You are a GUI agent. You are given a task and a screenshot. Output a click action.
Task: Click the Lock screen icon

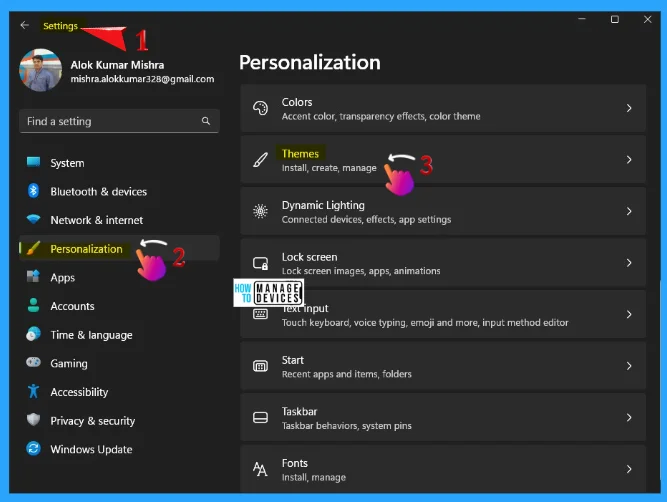click(260, 263)
